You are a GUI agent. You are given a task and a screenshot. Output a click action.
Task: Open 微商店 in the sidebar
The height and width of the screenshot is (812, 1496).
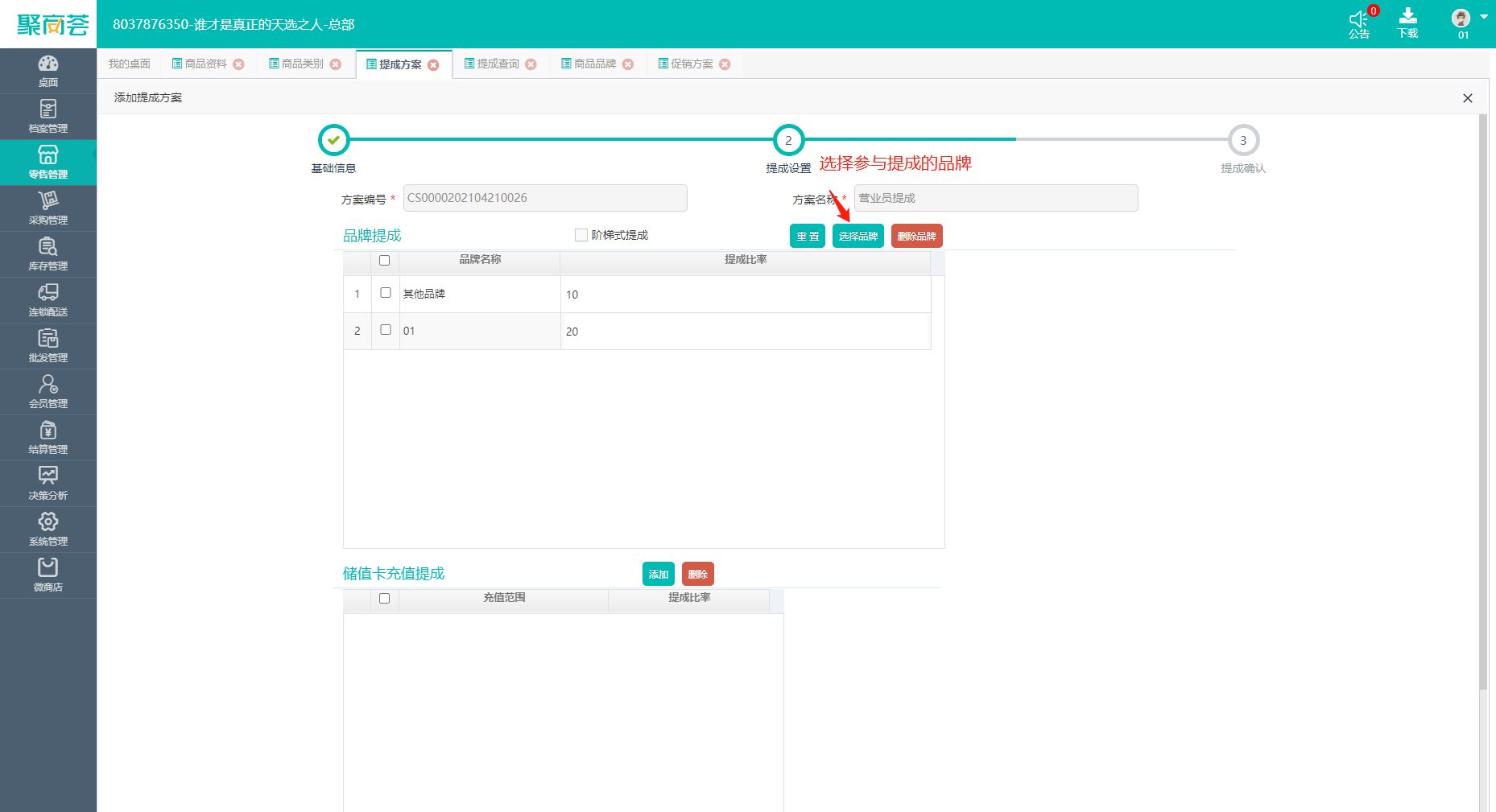tap(48, 575)
